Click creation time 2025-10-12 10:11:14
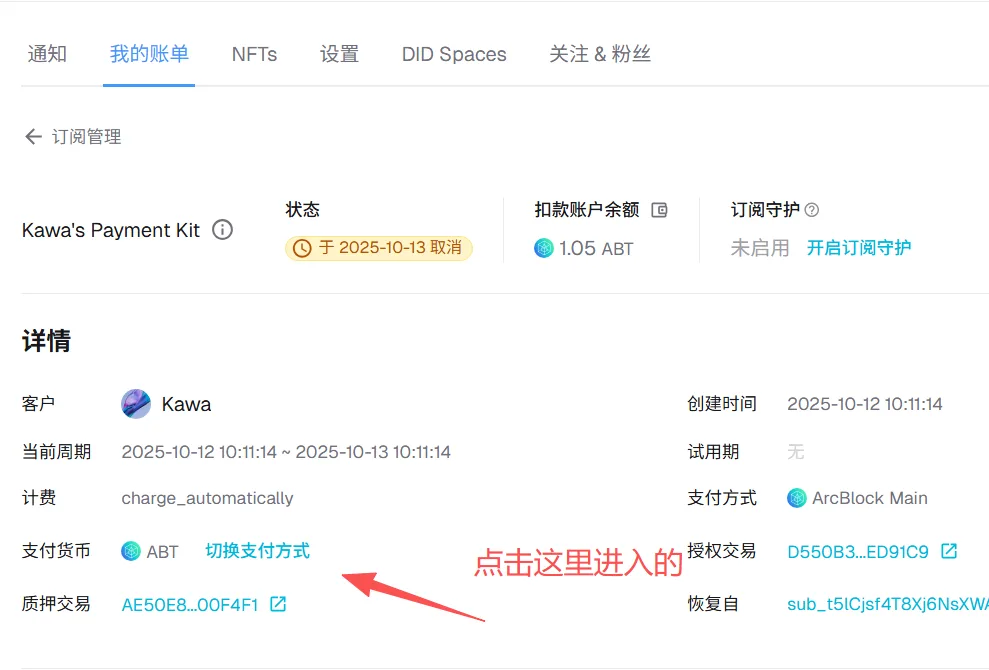This screenshot has width=989, height=670. pyautogui.click(x=865, y=404)
